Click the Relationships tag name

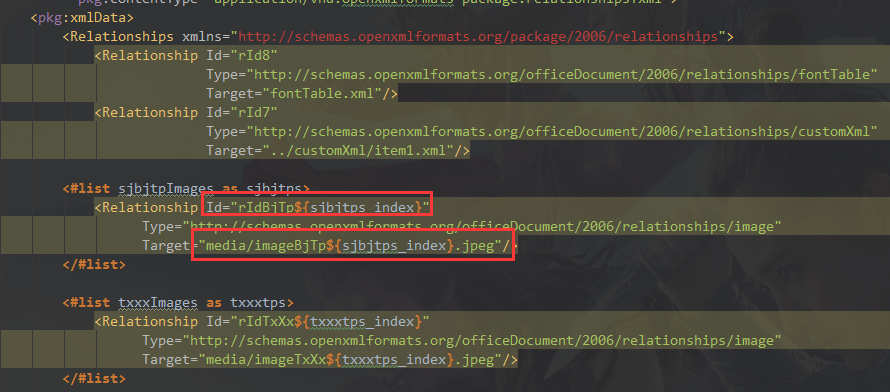coord(121,37)
